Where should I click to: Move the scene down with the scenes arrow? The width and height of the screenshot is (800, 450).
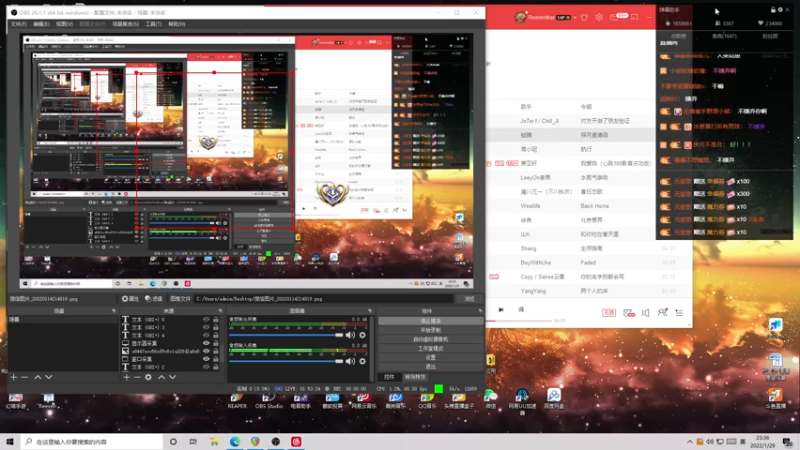click(48, 377)
